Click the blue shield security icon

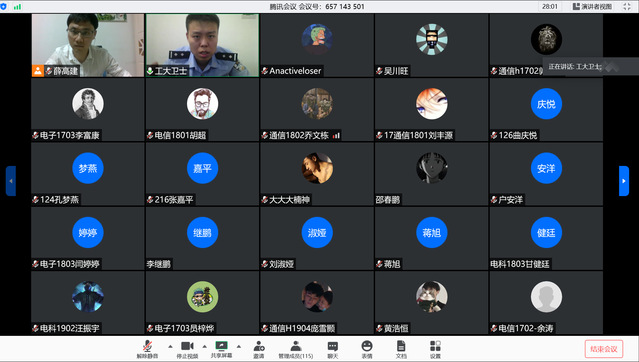pos(4,7)
